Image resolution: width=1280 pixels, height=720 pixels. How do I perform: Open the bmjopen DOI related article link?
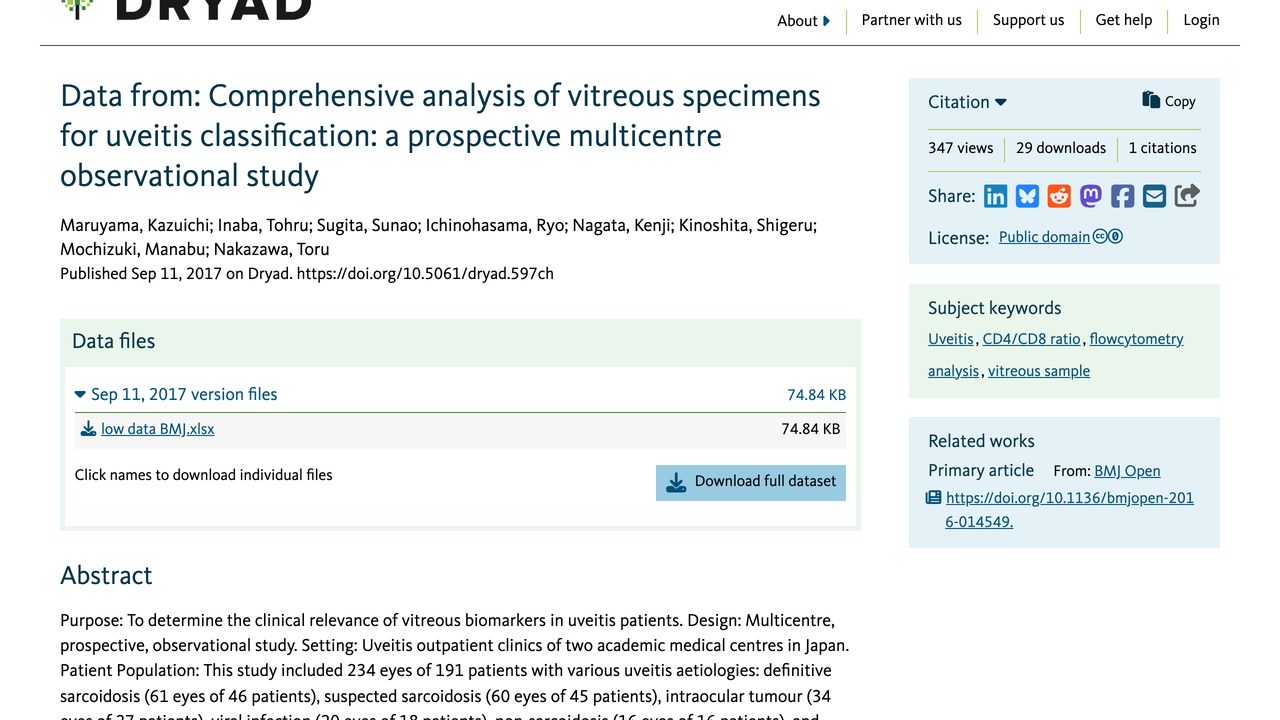point(1070,509)
